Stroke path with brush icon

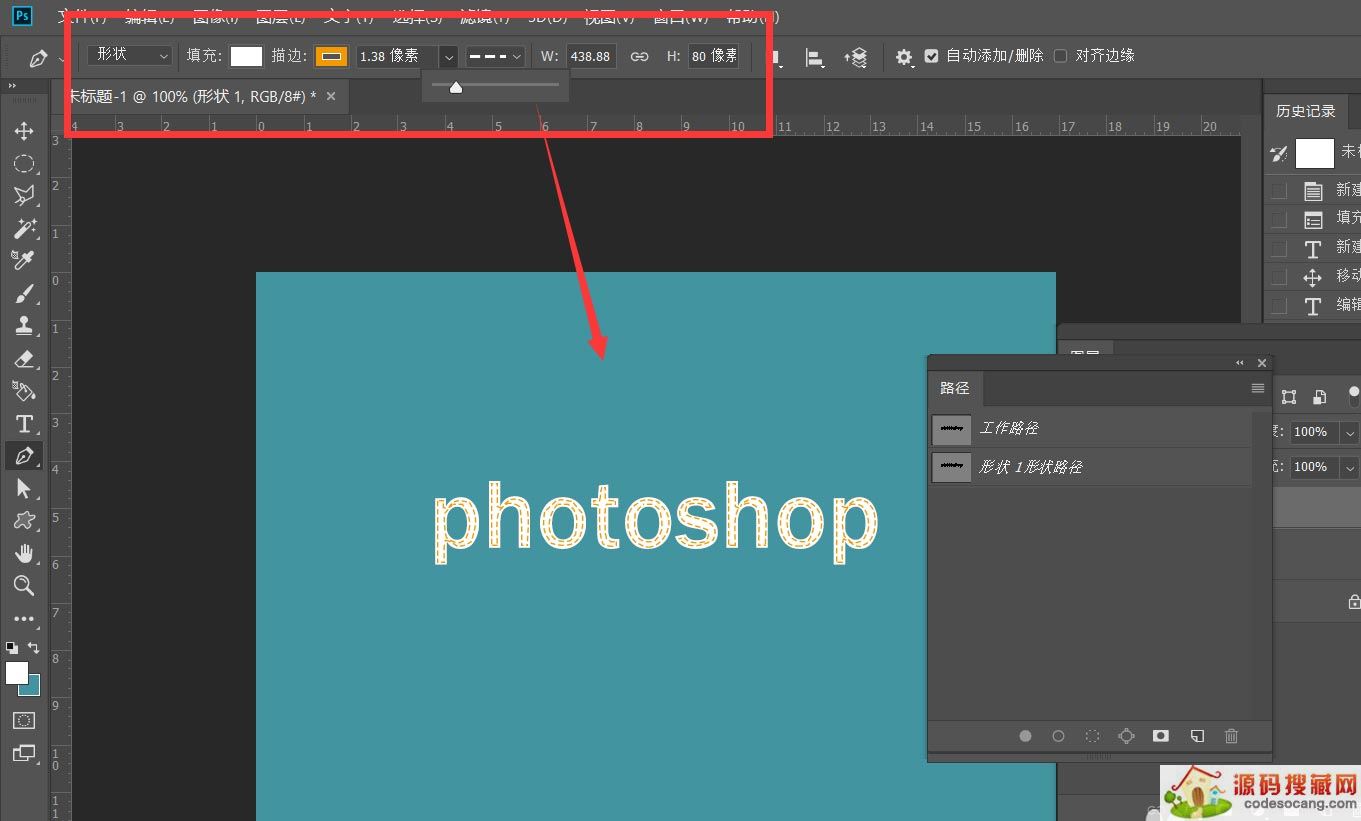point(1058,736)
